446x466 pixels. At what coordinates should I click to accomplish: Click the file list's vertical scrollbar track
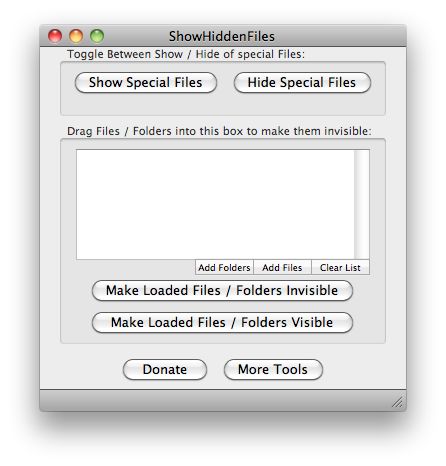(x=362, y=204)
